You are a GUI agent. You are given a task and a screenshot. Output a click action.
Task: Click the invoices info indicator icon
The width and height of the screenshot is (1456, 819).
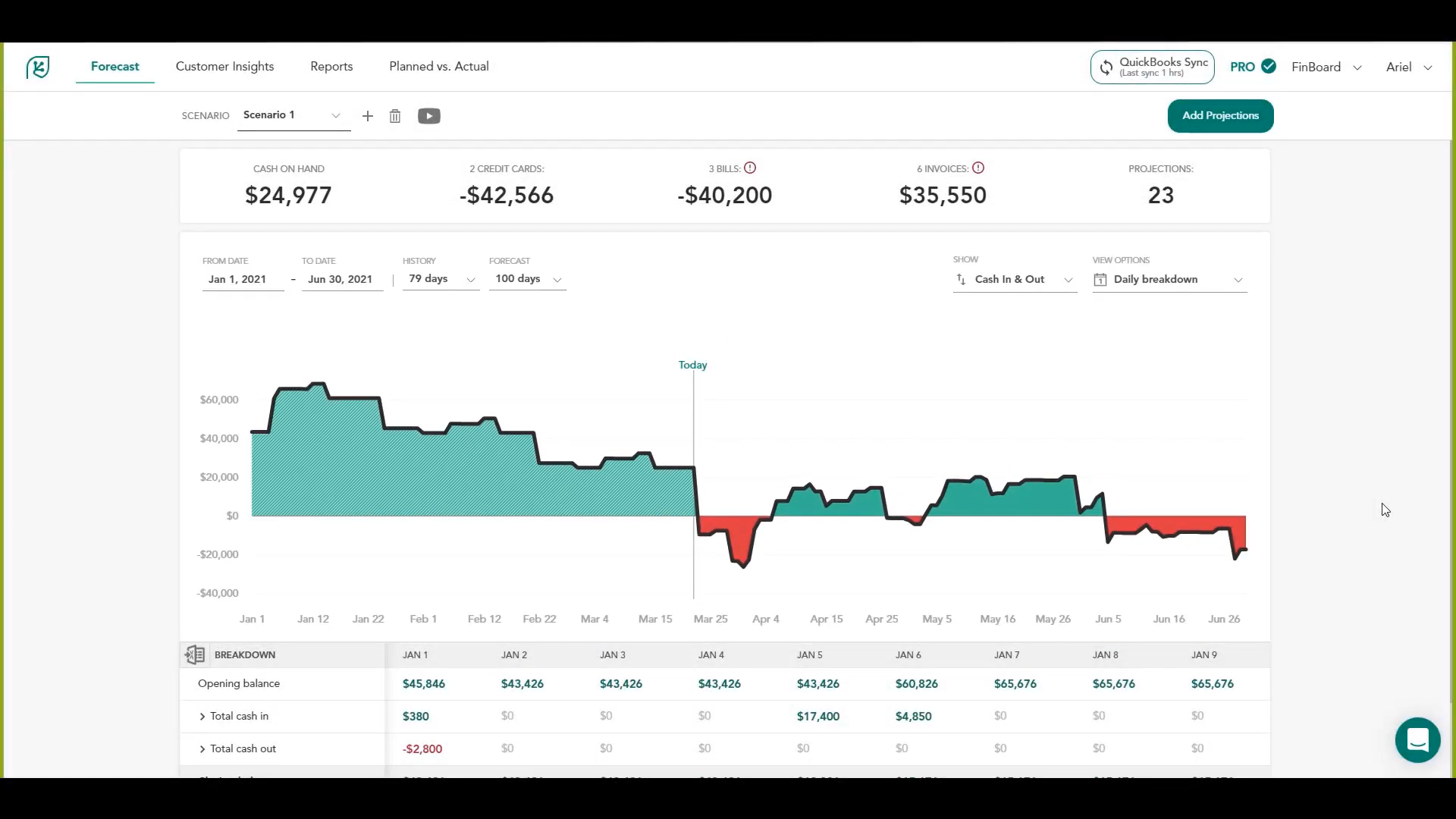click(978, 168)
